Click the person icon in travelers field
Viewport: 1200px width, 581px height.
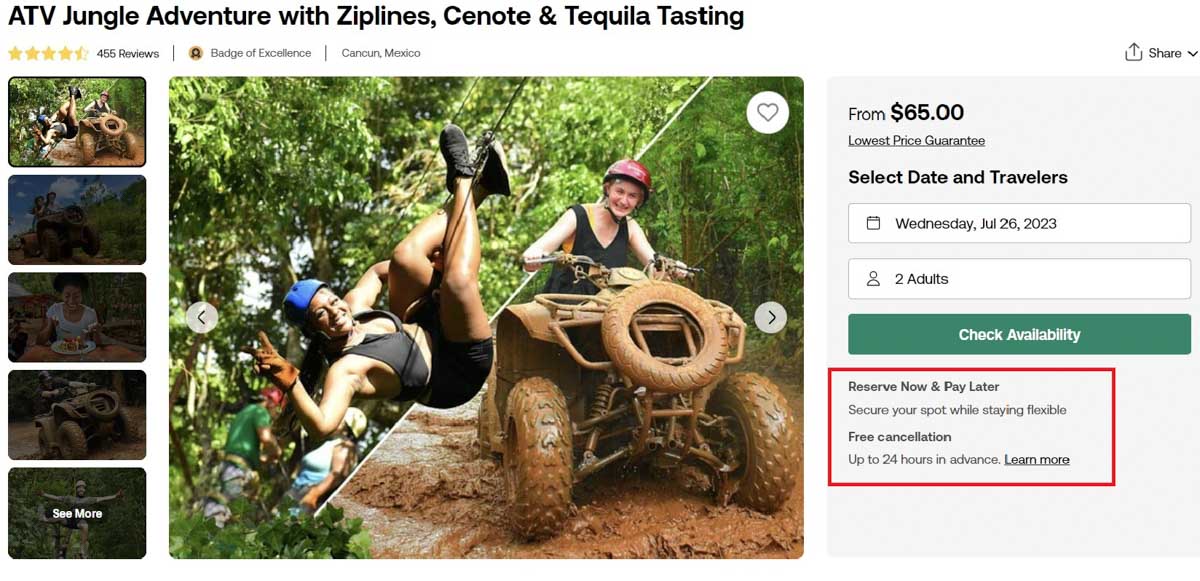pos(873,279)
